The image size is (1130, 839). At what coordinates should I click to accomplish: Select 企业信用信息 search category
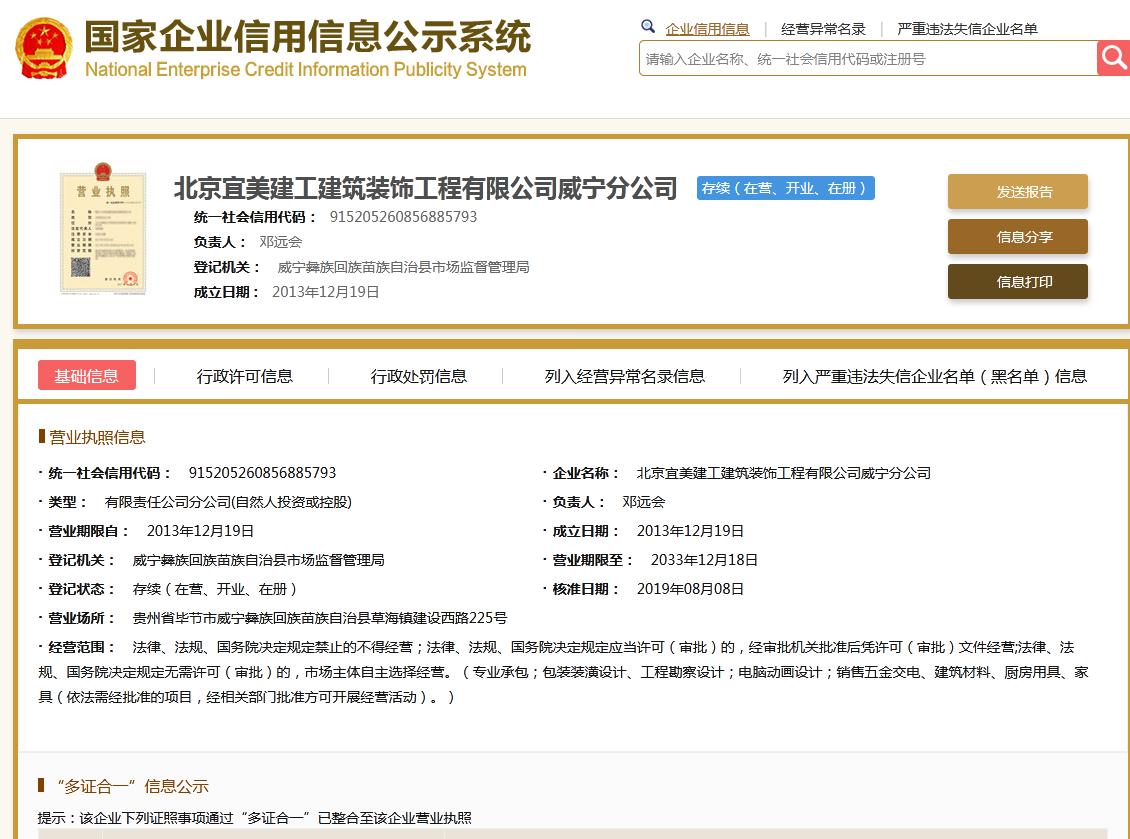[707, 29]
